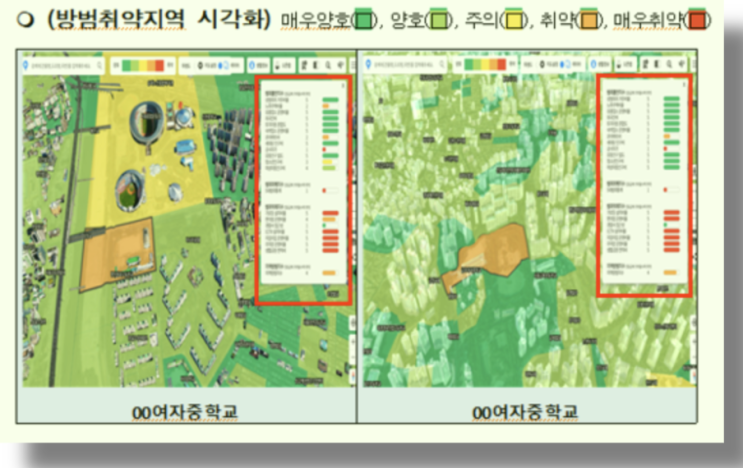
Task: Click the zoom magnifier tool in right map toolbar
Action: 670,64
